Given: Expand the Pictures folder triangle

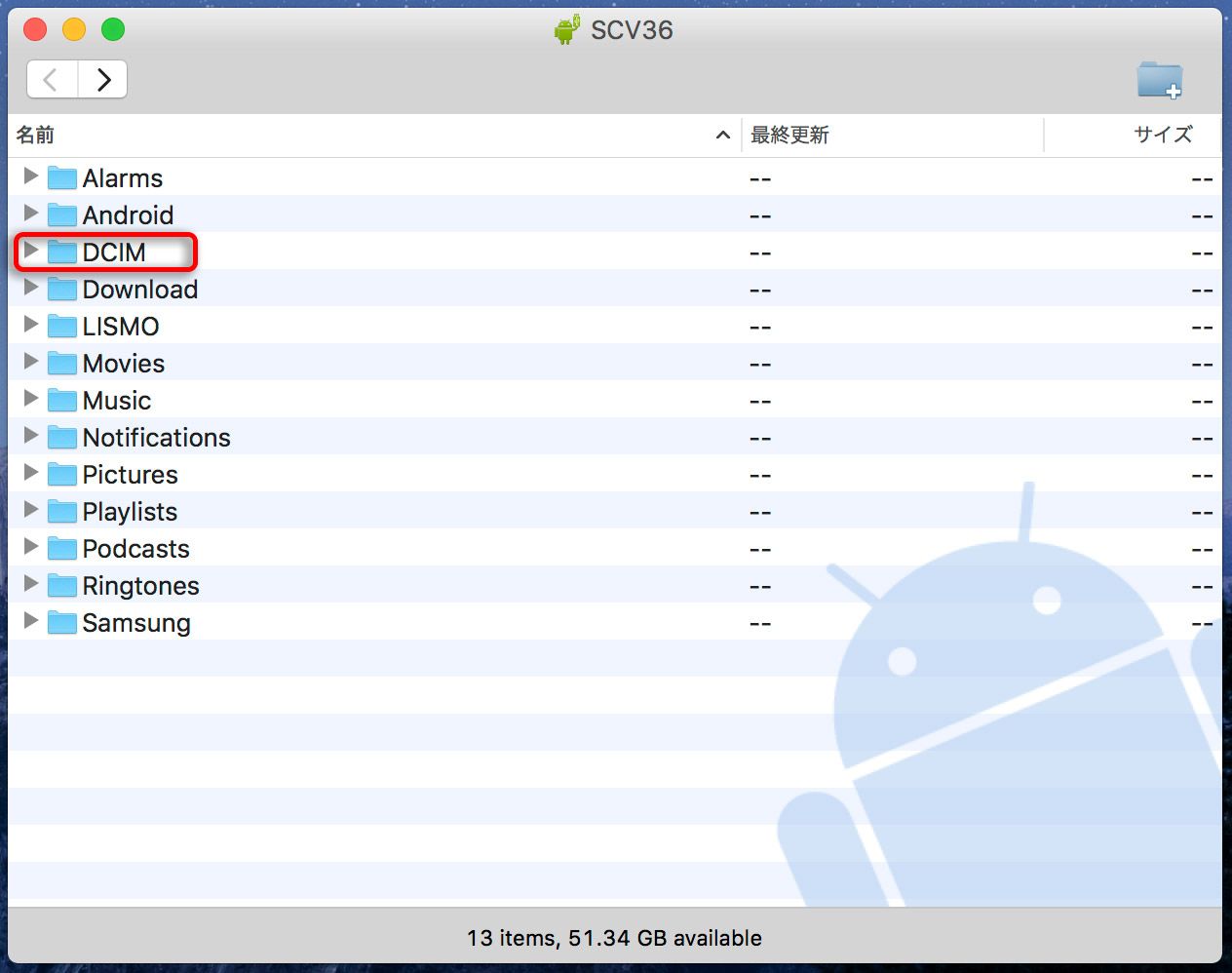Looking at the screenshot, I should pyautogui.click(x=30, y=473).
